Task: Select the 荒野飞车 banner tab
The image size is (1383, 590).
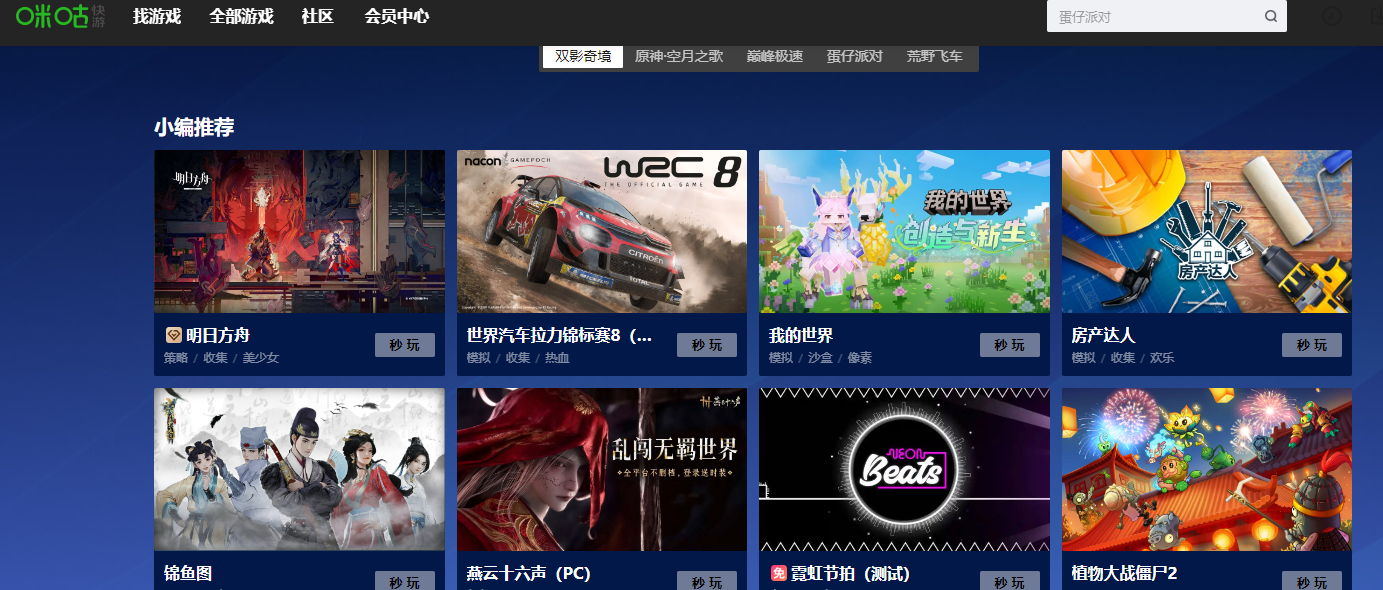Action: click(x=934, y=56)
